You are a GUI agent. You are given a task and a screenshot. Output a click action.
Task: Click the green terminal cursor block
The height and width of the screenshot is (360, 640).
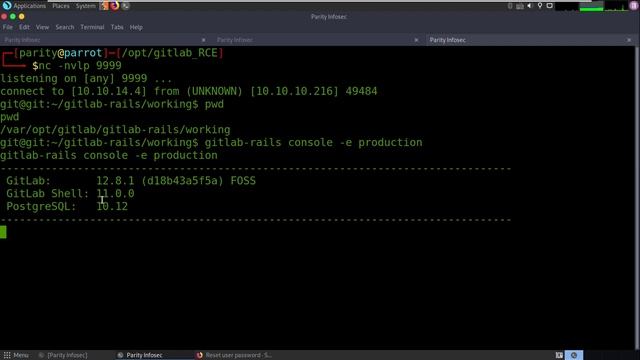coord(3,232)
